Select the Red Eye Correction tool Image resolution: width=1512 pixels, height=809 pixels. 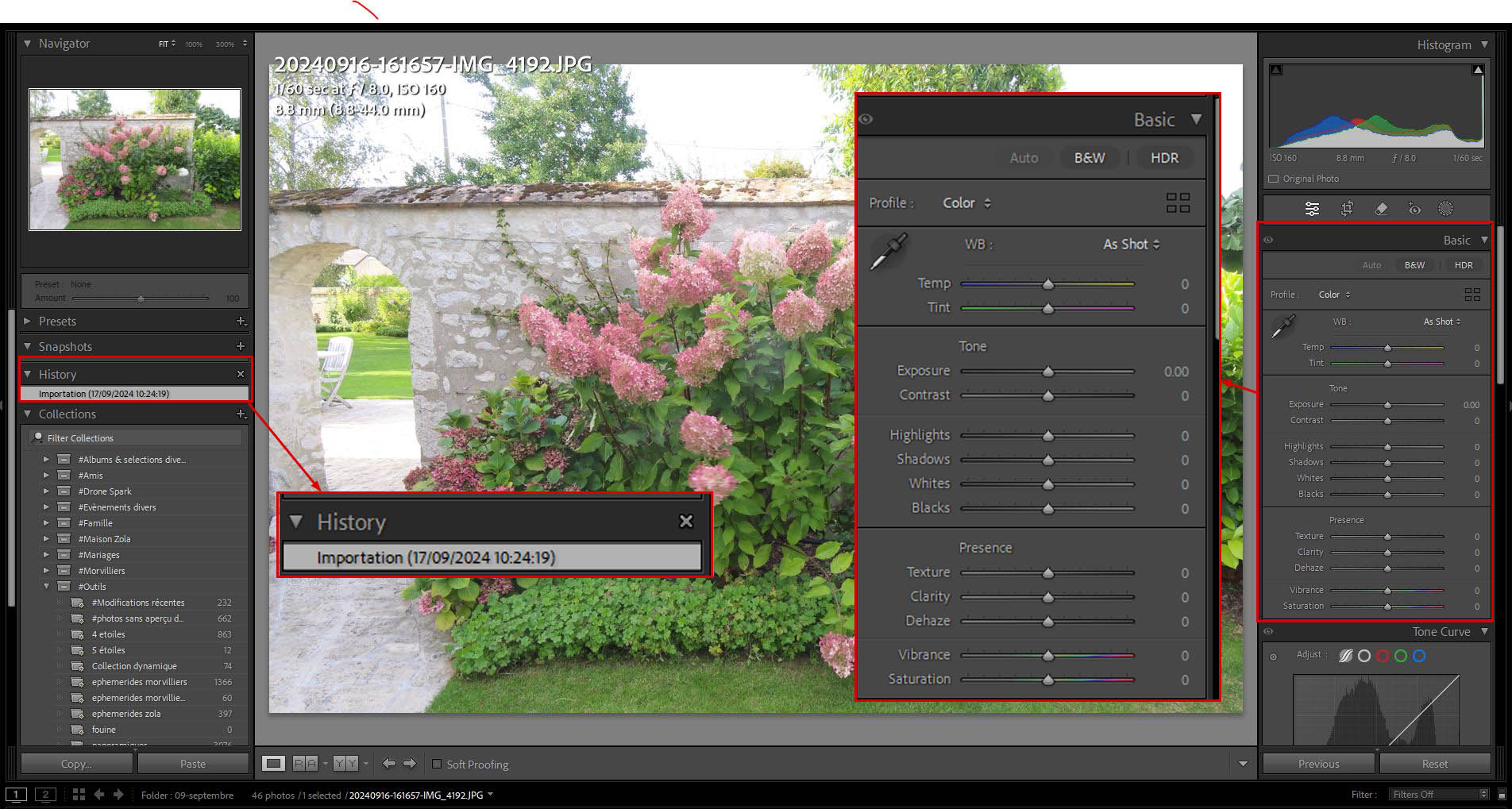click(x=1414, y=208)
